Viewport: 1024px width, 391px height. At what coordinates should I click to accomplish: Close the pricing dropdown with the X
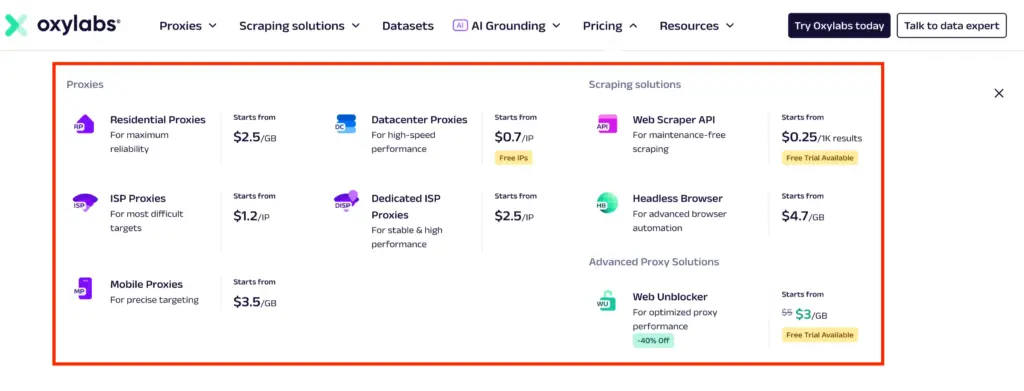[999, 93]
